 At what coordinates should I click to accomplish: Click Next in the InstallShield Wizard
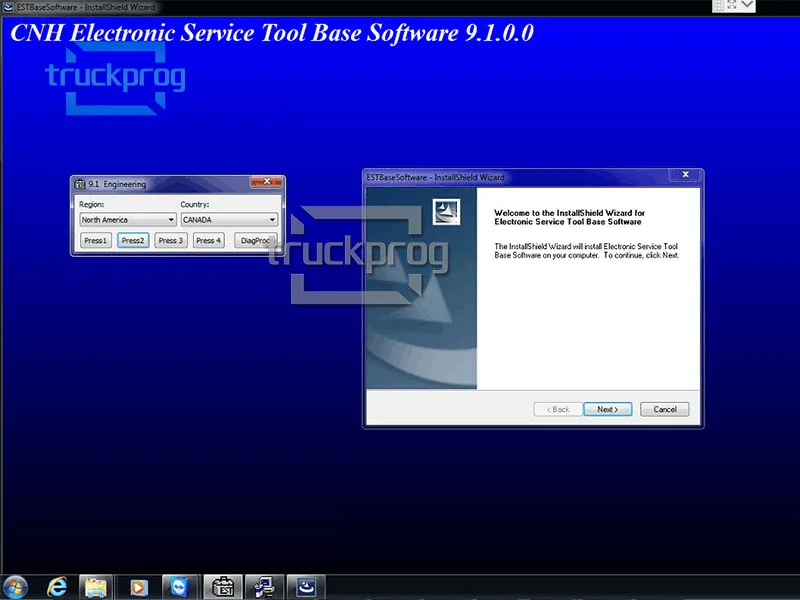[x=608, y=409]
